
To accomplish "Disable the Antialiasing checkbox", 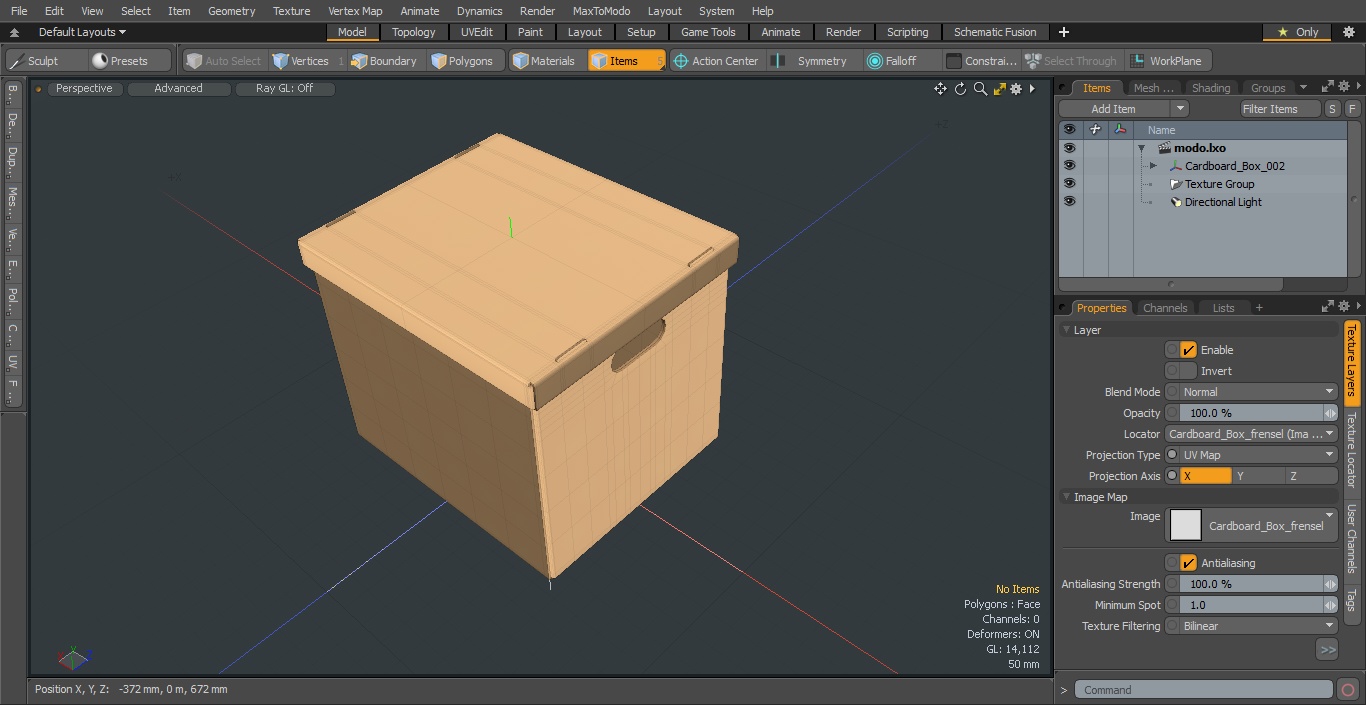I will pyautogui.click(x=1188, y=563).
